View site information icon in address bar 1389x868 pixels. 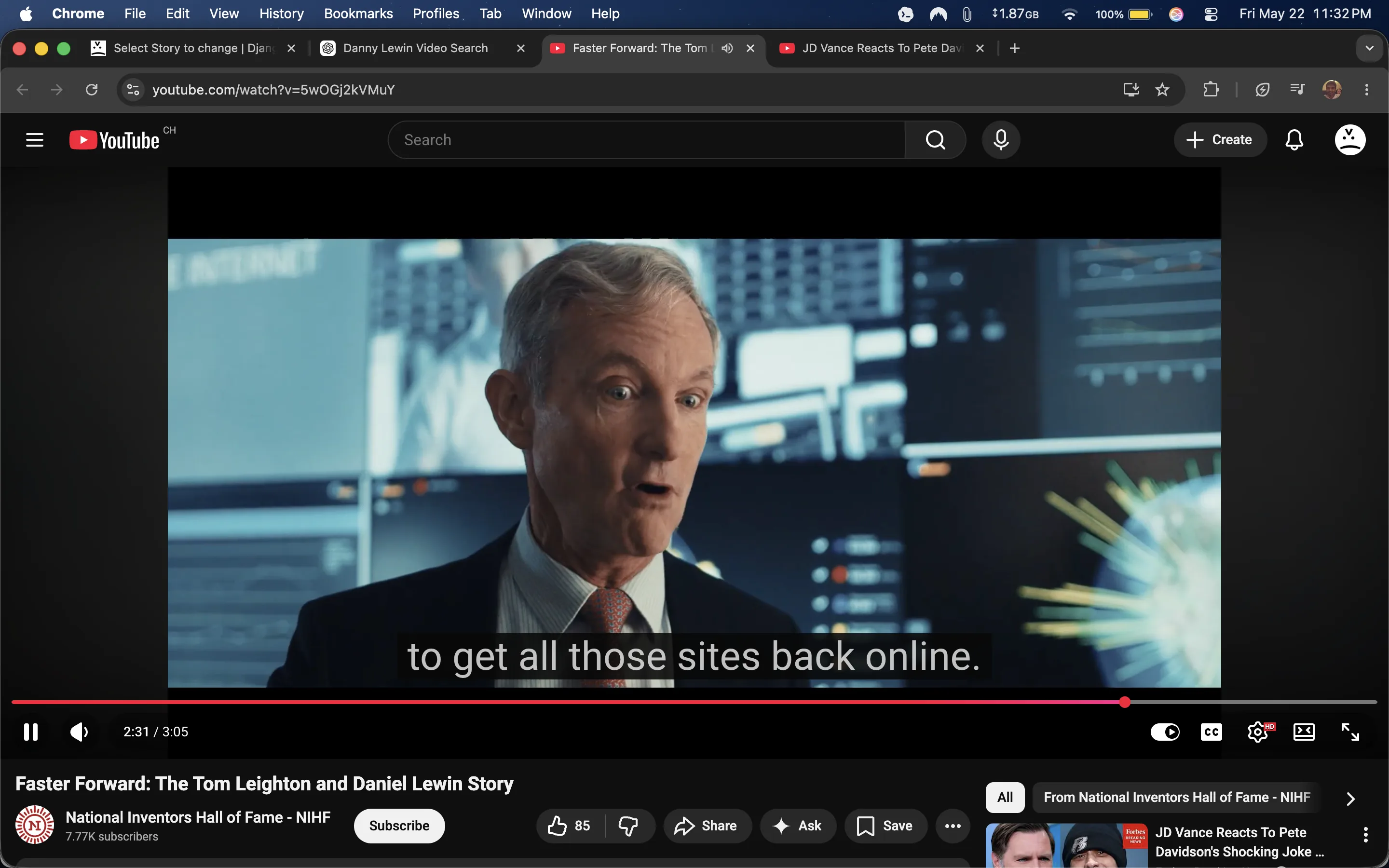(133, 90)
